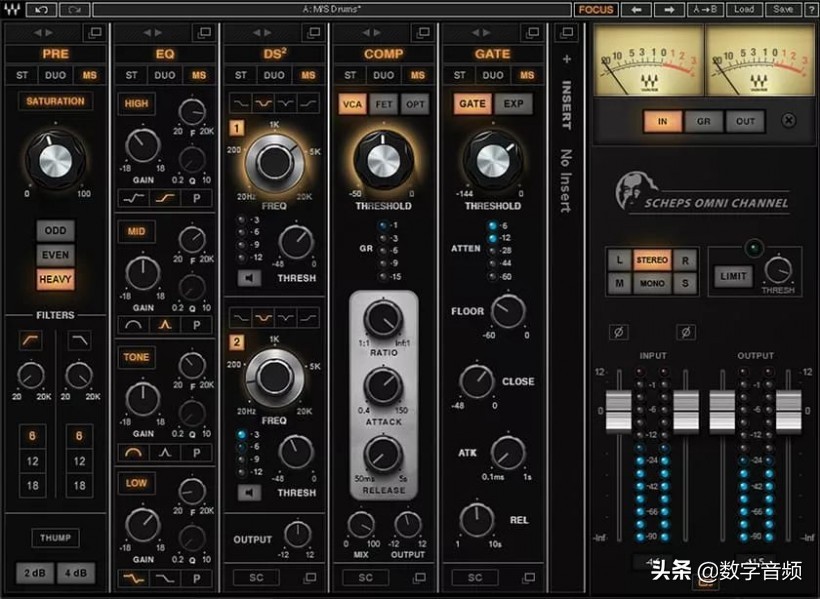
Task: Click the A→B copy button
Action: 705,9
